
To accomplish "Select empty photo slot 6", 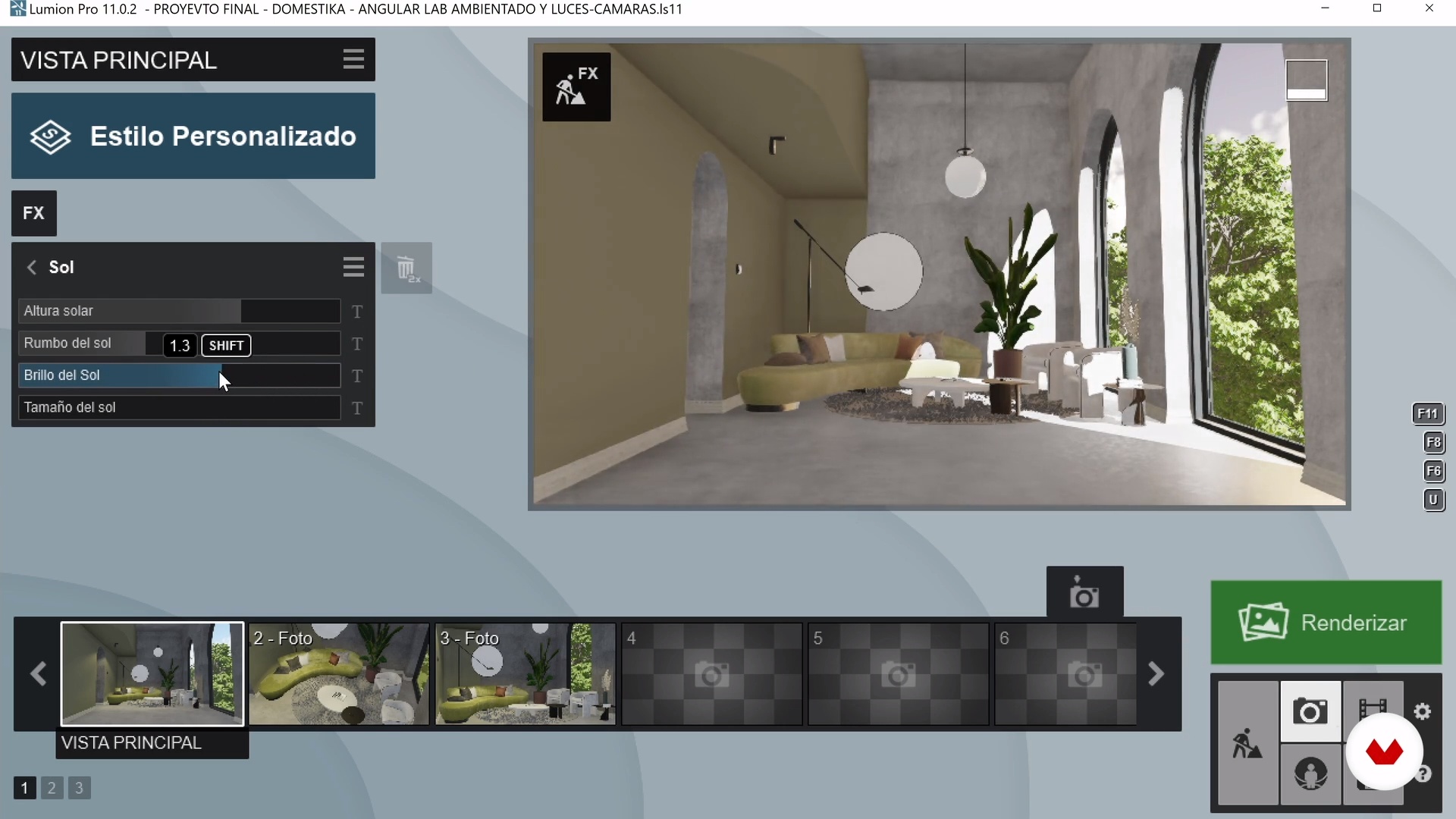I will point(1065,674).
